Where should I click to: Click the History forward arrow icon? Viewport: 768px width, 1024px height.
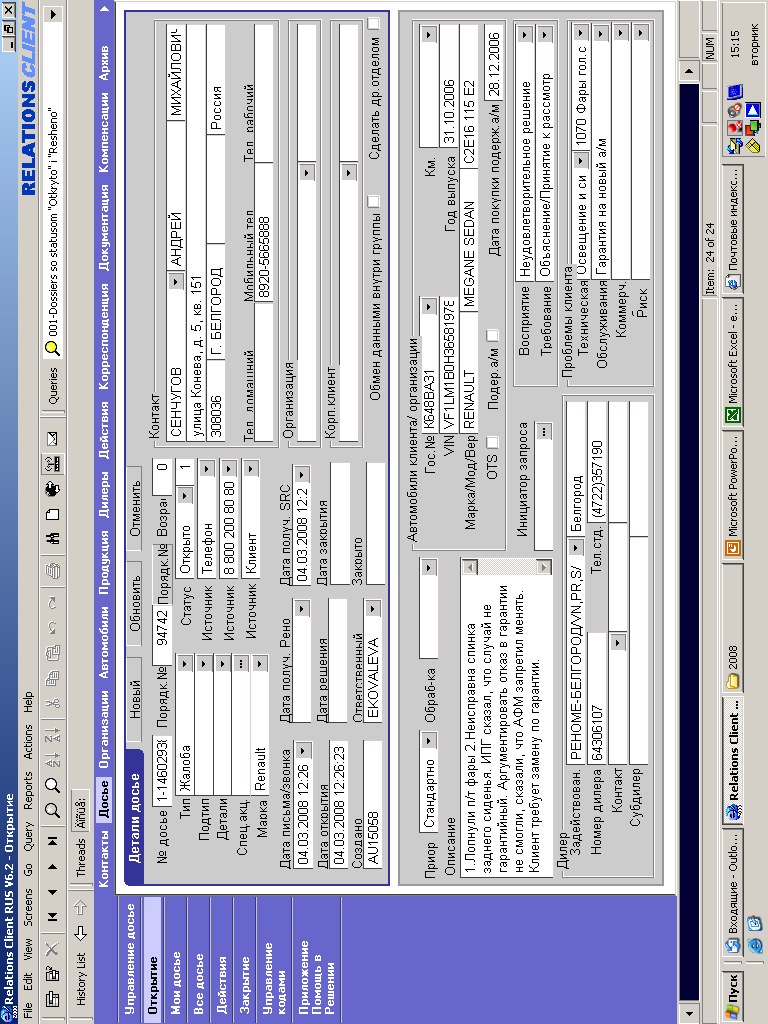[x=80, y=908]
